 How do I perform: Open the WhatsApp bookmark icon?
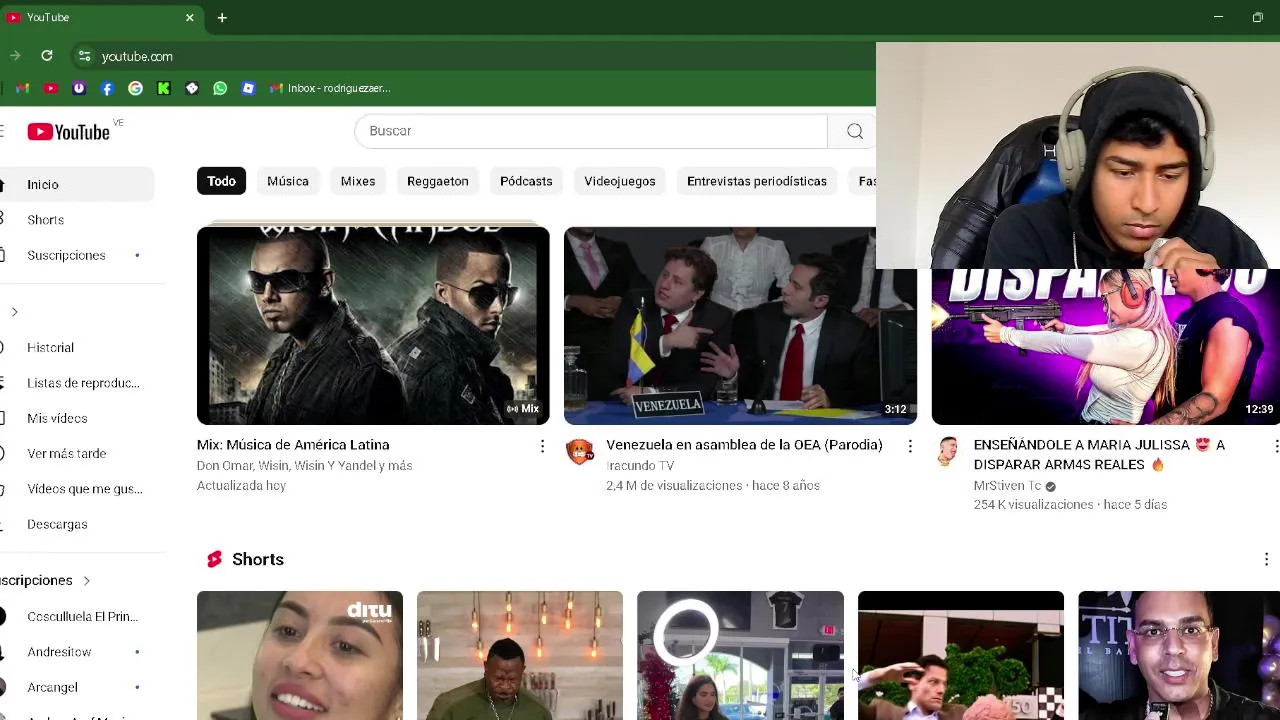(220, 88)
